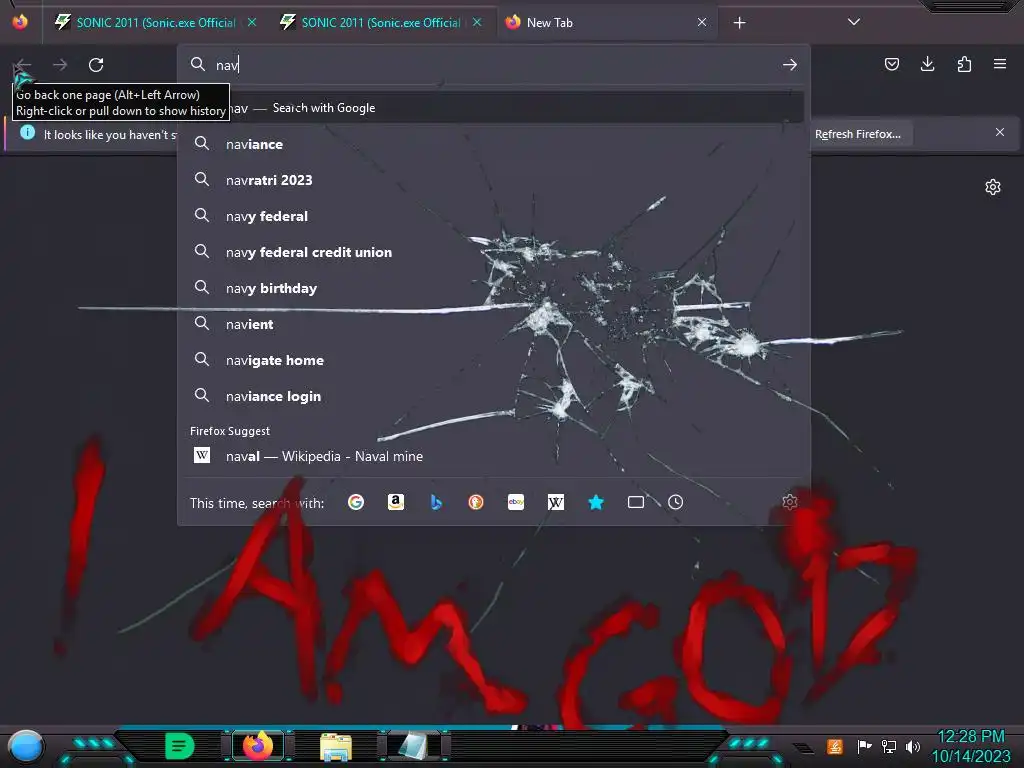Open search settings gear in dropdown
The width and height of the screenshot is (1024, 768).
(790, 502)
